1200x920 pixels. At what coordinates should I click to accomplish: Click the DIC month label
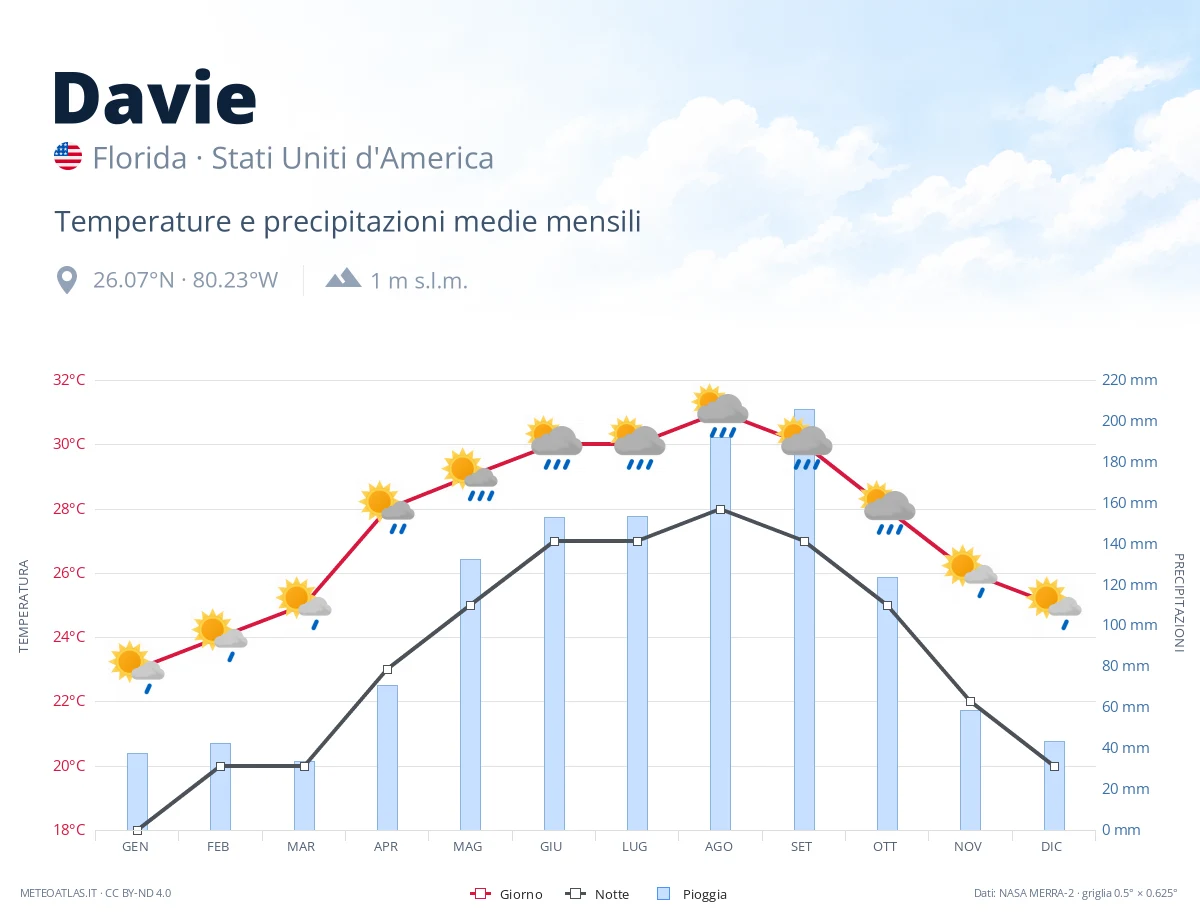coord(1052,847)
